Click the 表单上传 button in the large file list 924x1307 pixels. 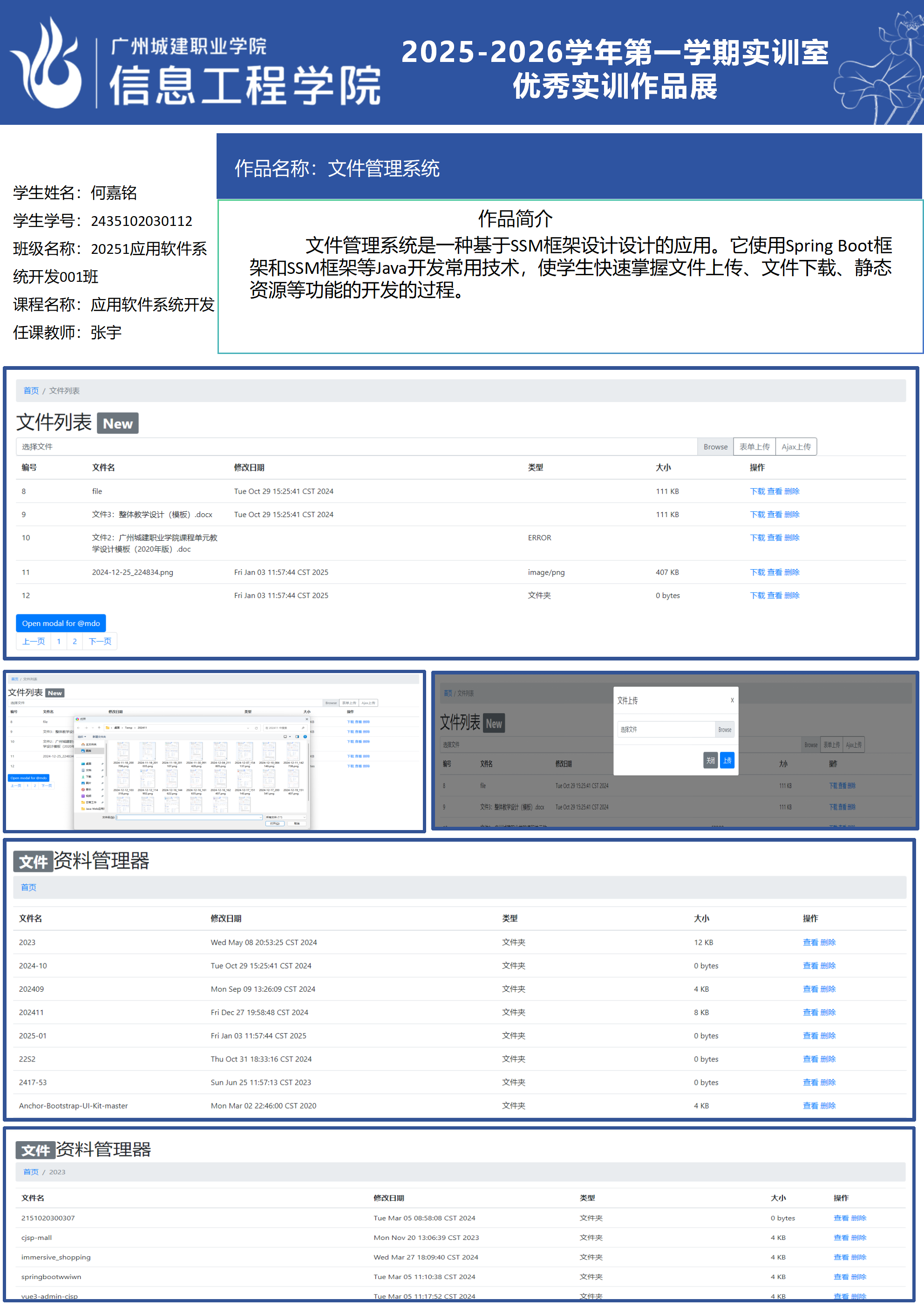point(754,447)
